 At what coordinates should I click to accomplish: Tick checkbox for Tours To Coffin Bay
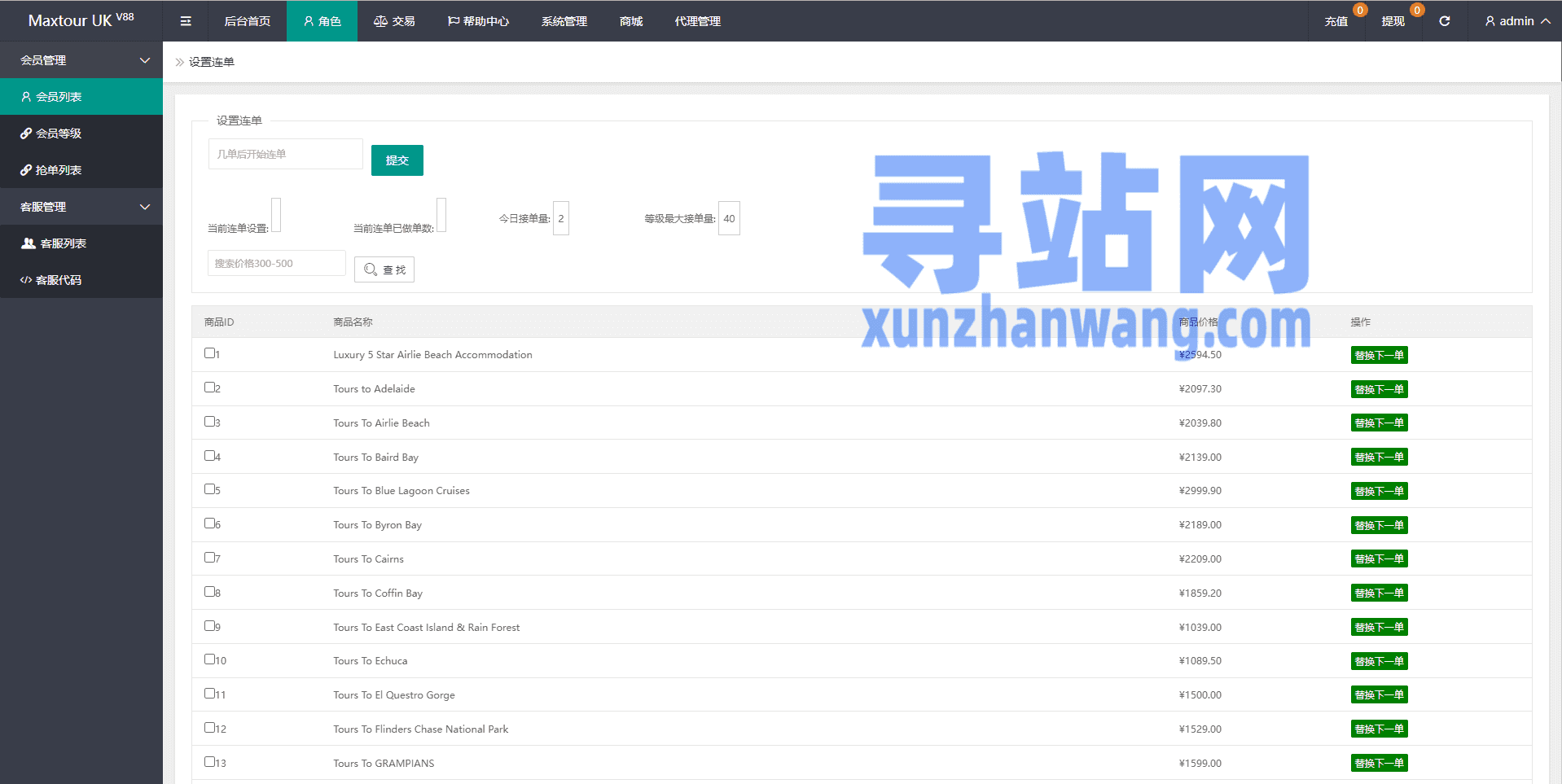[x=209, y=592]
